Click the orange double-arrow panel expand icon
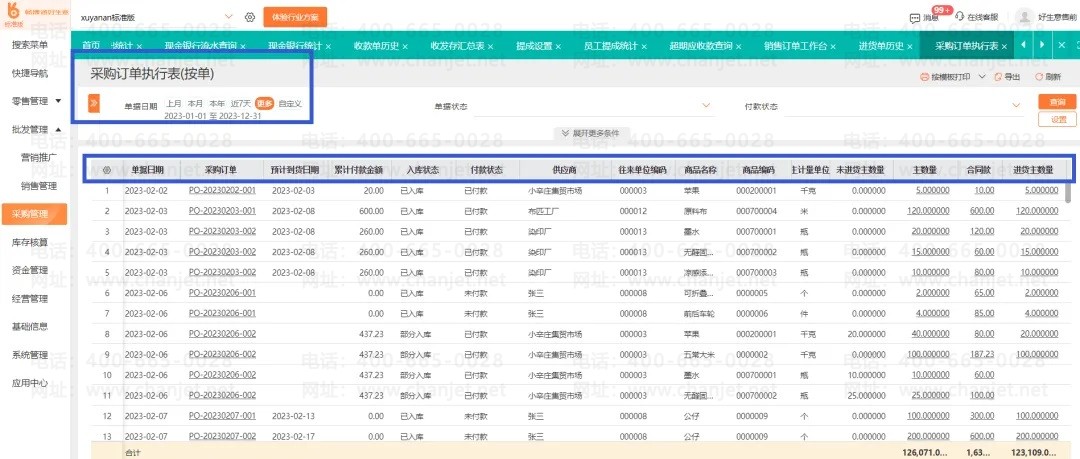1080x459 pixels. pos(94,104)
